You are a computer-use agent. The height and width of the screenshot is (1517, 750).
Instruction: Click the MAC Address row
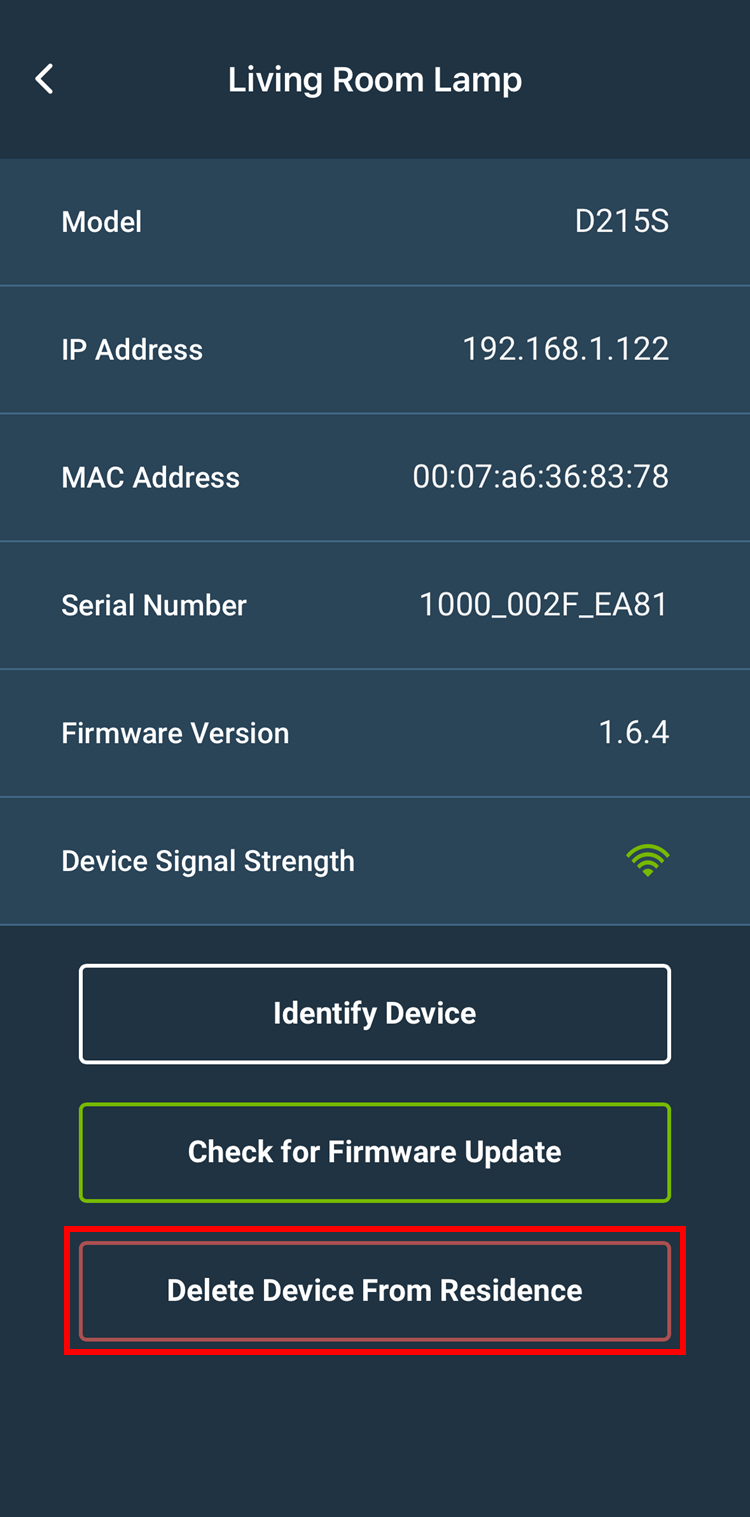[375, 477]
